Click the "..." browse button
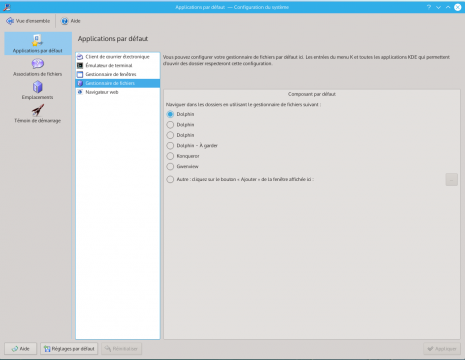 [x=451, y=180]
